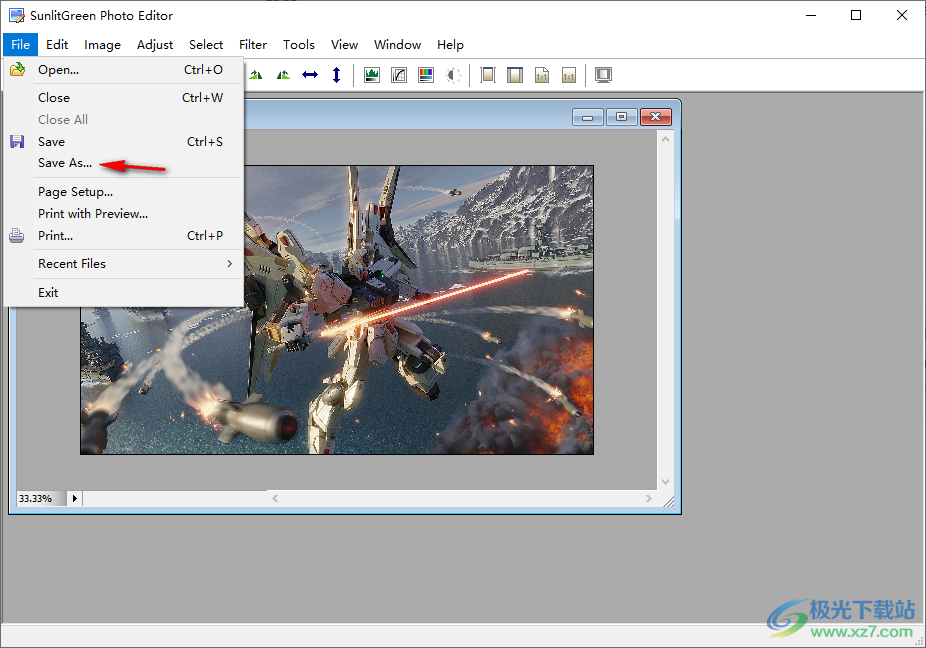Click the vertical scrollbar up arrow

coord(665,139)
